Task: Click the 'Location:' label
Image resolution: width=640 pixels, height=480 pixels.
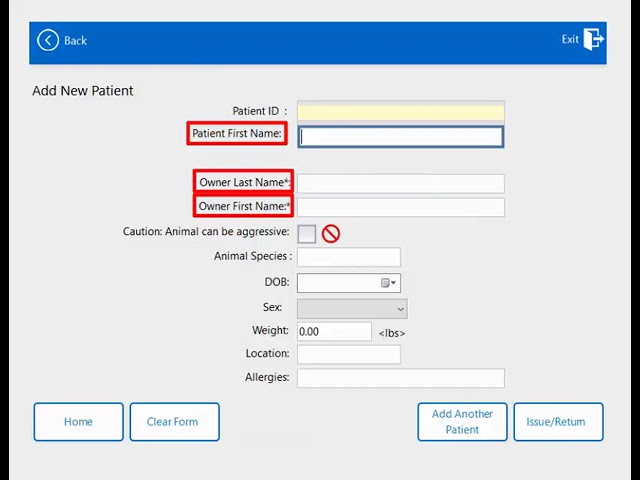Action: coord(267,353)
